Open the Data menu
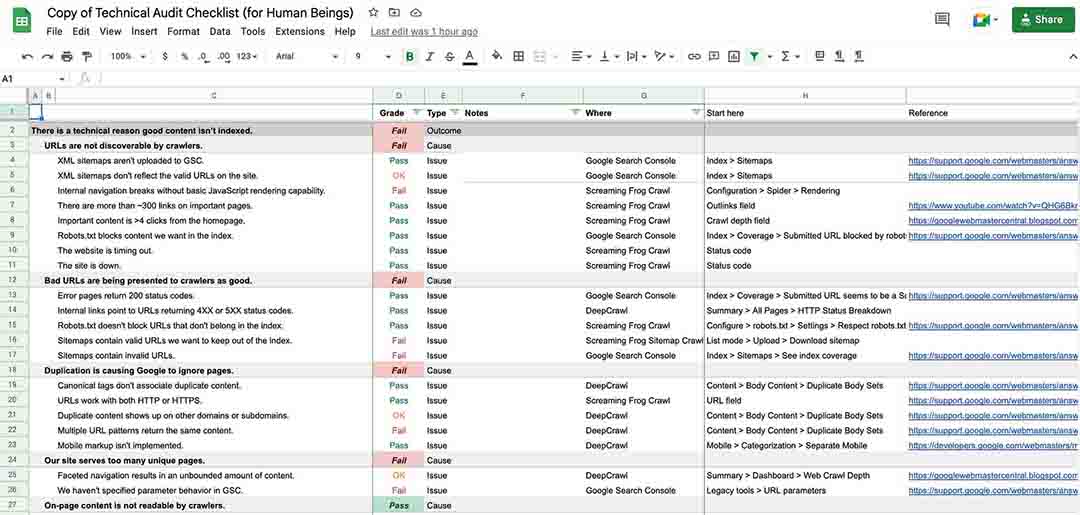Viewport: 1080px width, 515px height. (220, 32)
